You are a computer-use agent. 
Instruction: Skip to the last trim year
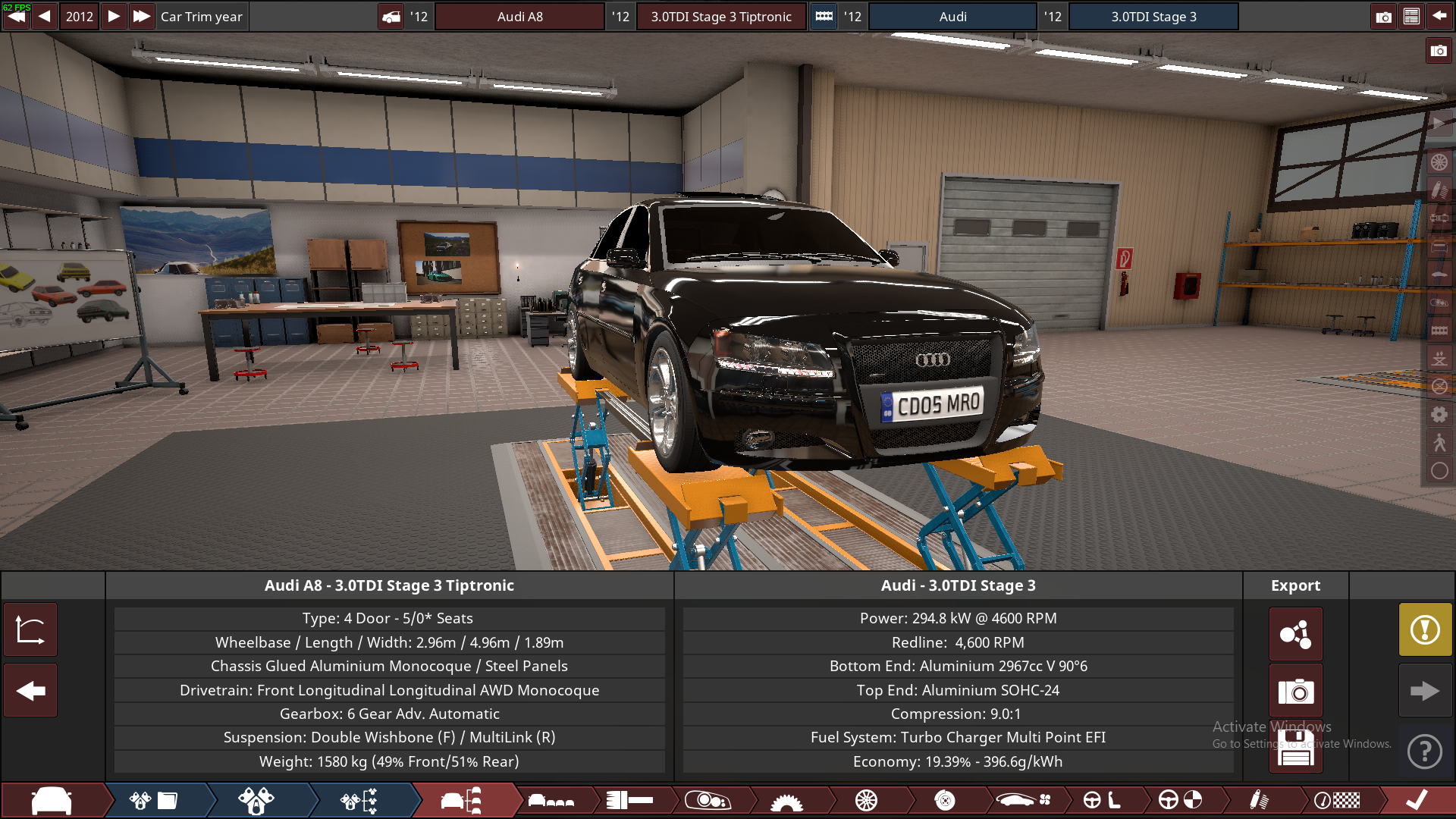click(142, 16)
